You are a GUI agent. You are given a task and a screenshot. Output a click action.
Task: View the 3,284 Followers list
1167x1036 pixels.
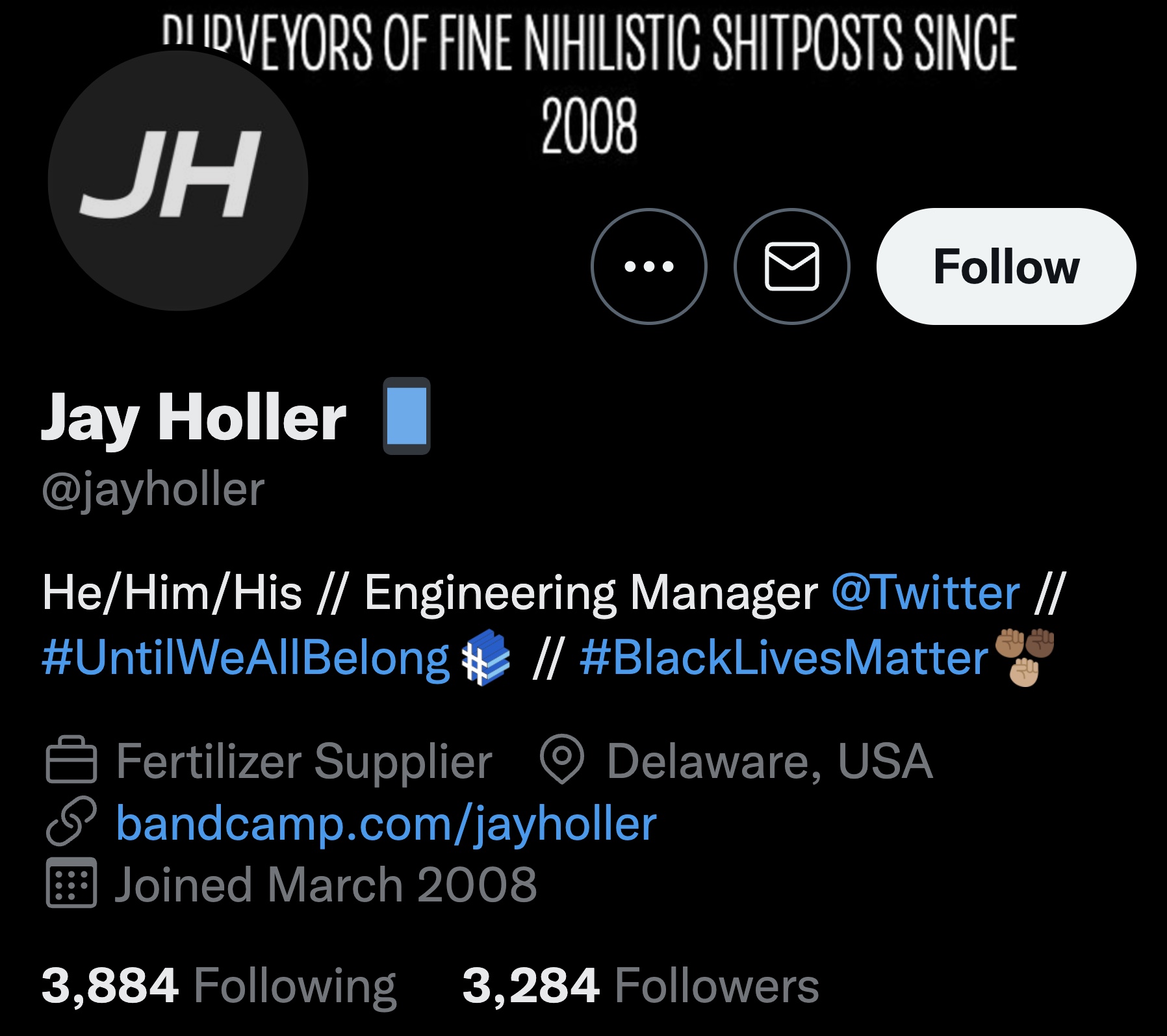pos(641,985)
